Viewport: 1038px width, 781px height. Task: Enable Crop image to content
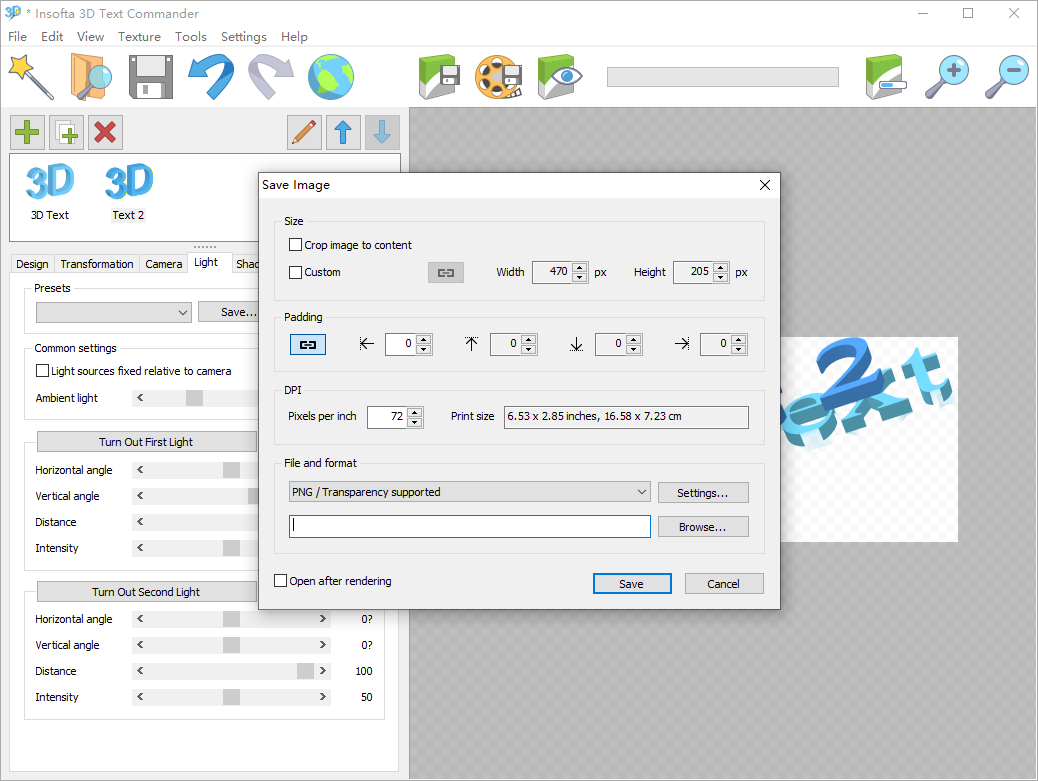(296, 243)
